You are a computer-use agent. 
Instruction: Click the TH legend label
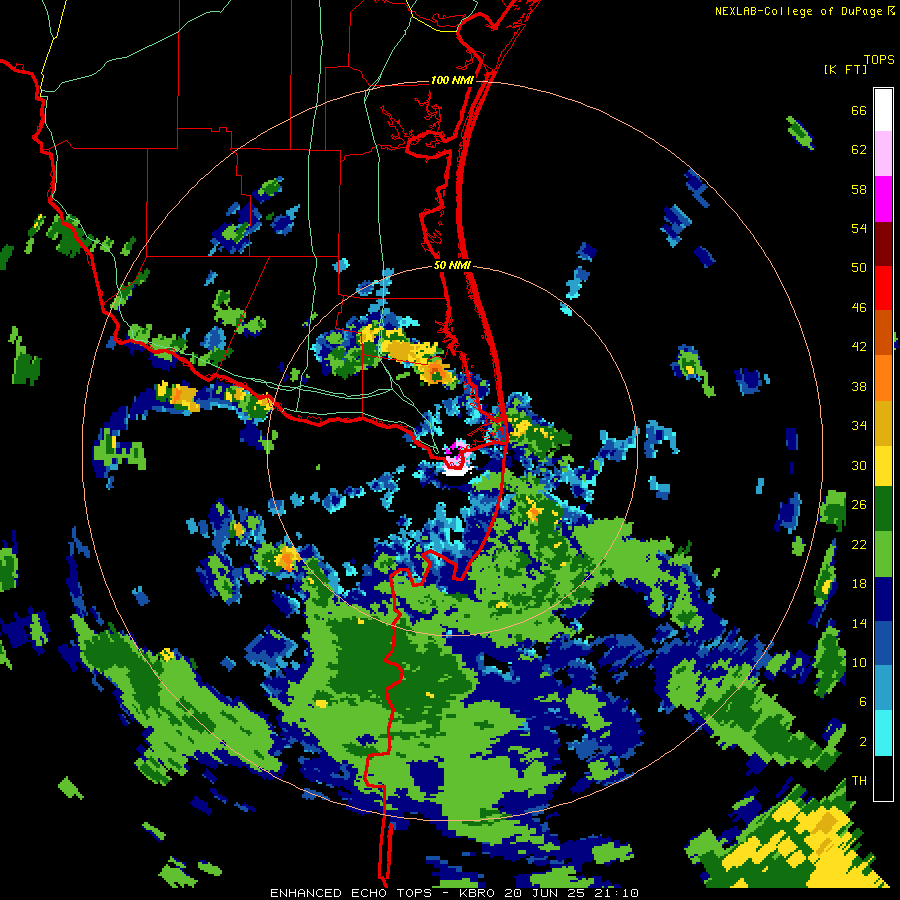pyautogui.click(x=859, y=780)
